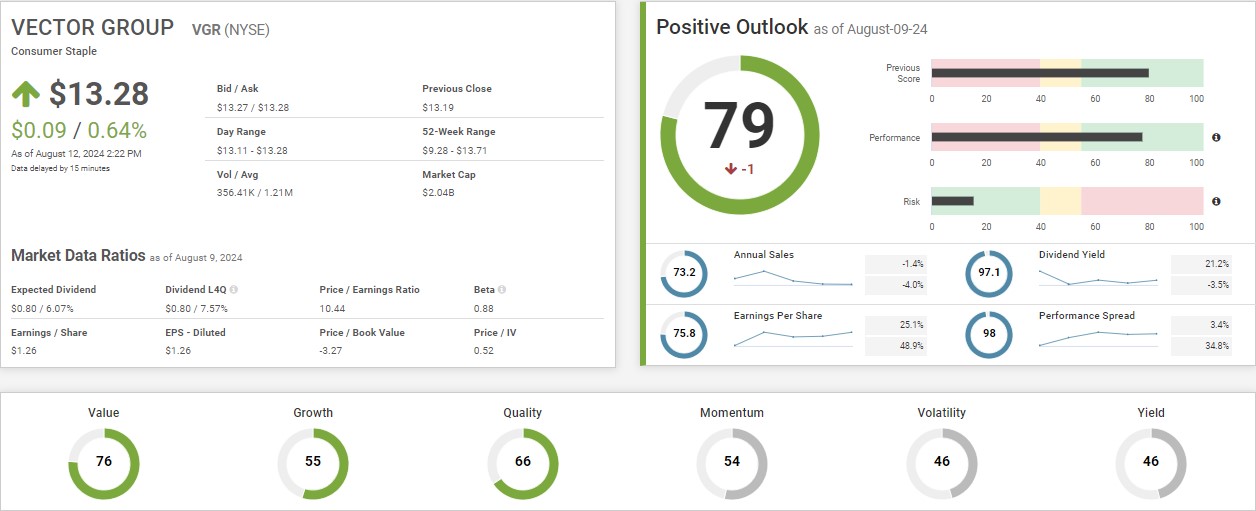Click the overall score 79 gauge
Viewport: 1256px width, 511px height.
point(740,135)
